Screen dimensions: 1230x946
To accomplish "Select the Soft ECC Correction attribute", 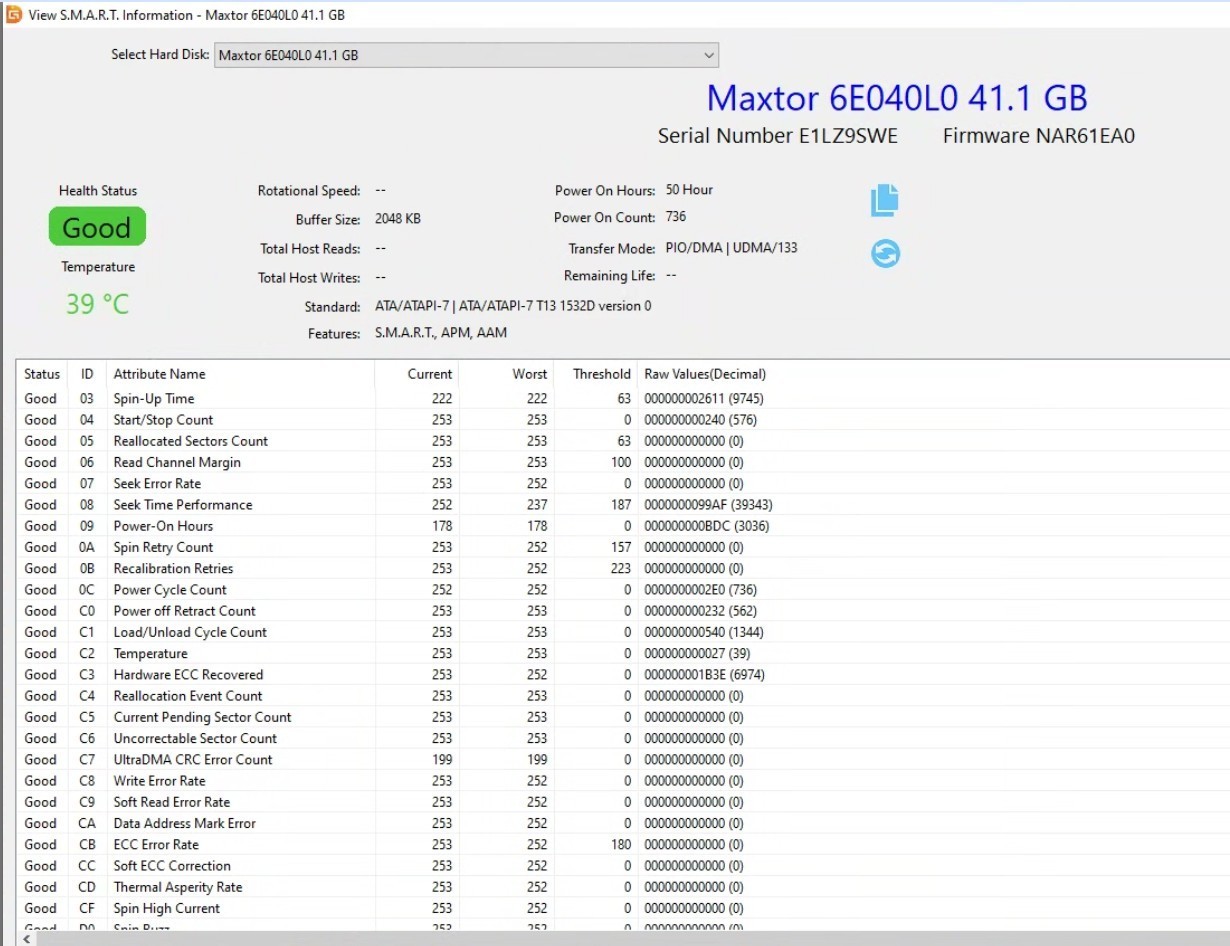I will 624,866.
